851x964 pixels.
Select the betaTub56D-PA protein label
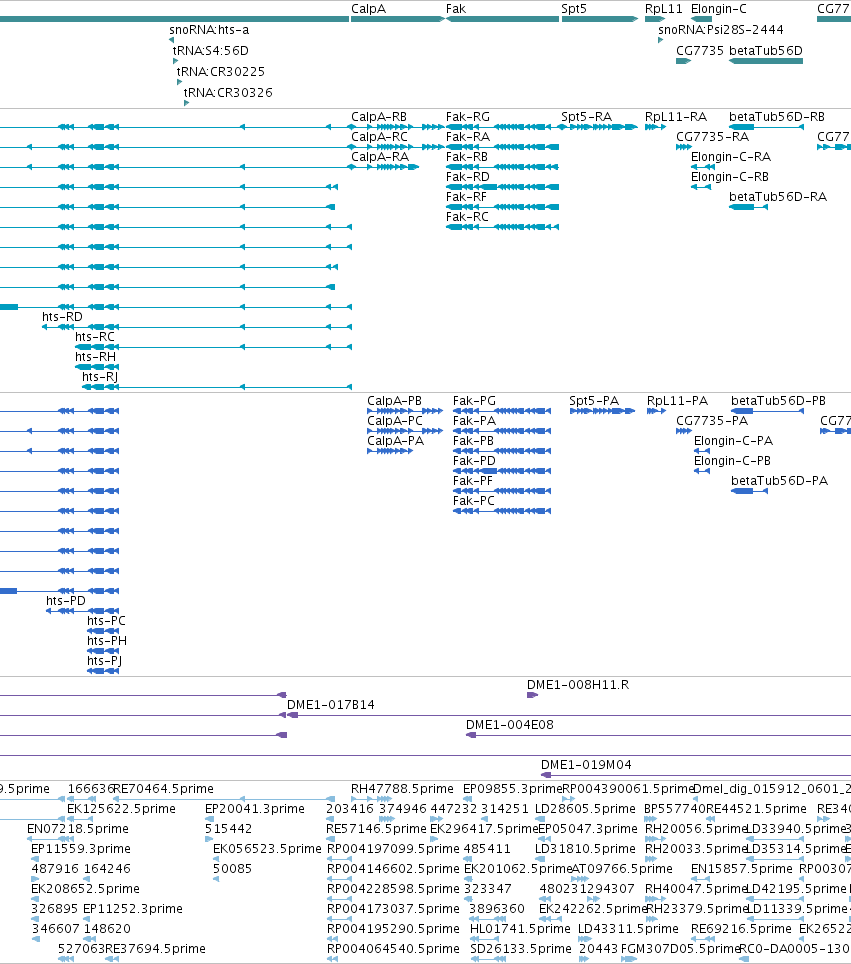click(x=780, y=481)
